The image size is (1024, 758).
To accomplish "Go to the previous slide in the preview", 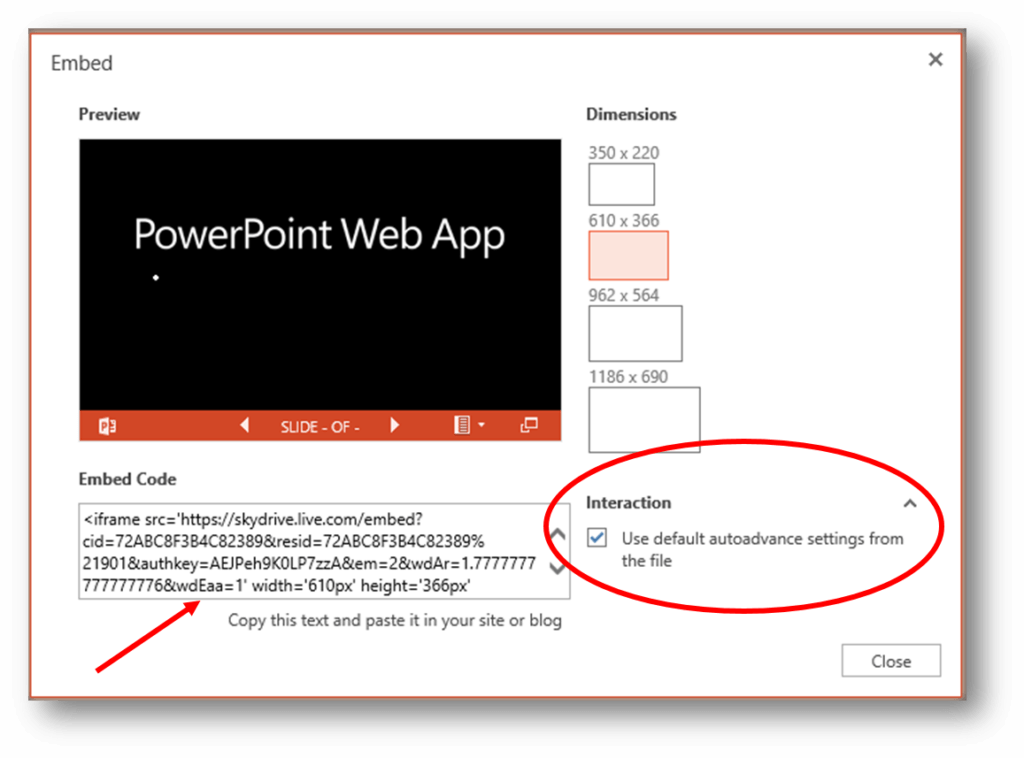I will (x=245, y=425).
